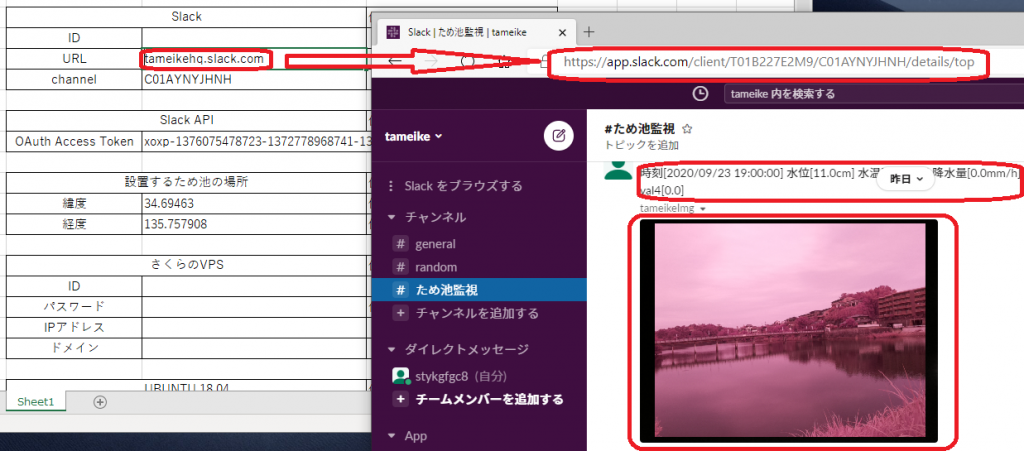Click チャンネルを追加する link

476,313
